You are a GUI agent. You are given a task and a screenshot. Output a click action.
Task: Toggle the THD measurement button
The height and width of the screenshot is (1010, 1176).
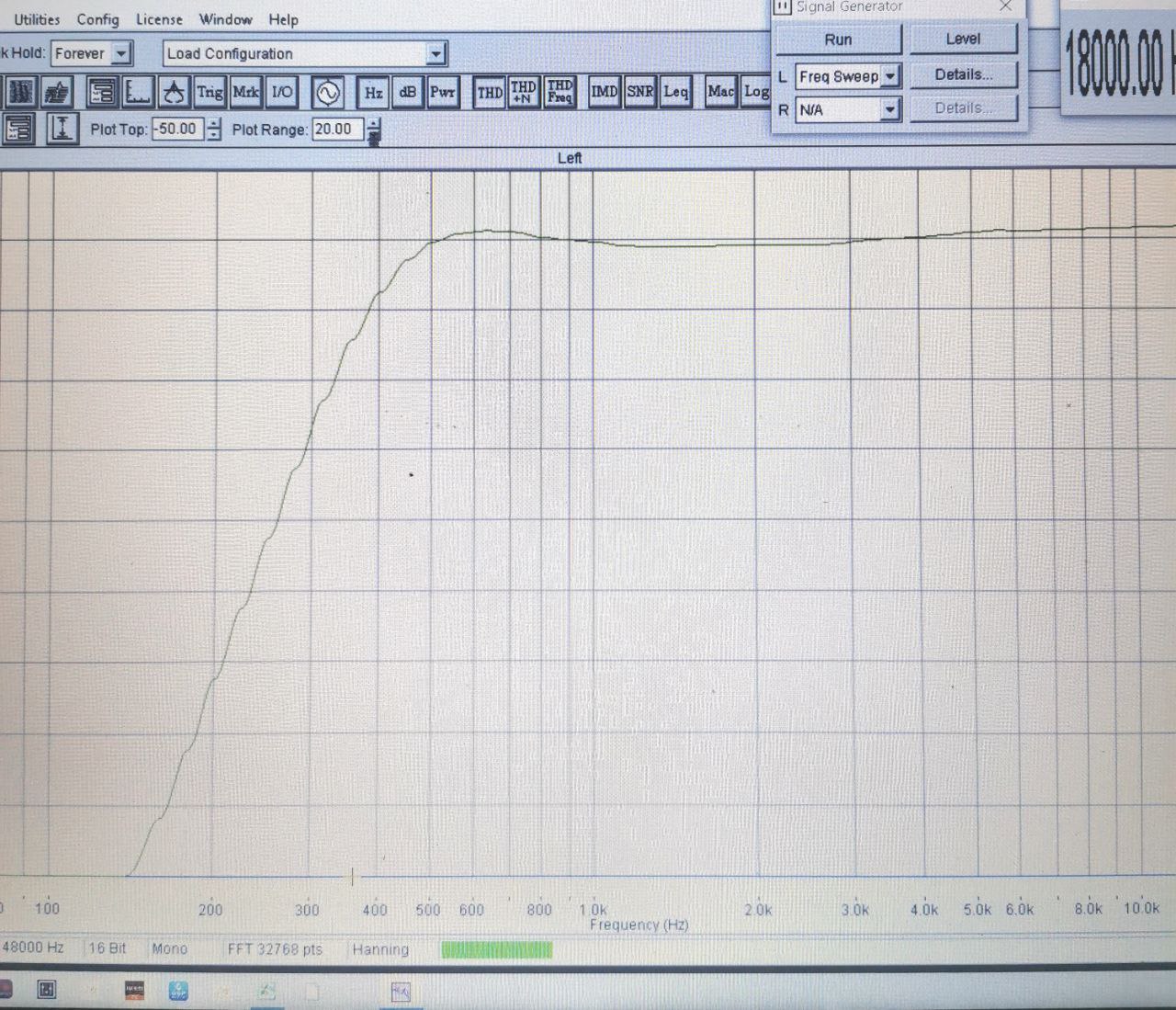pos(490,92)
